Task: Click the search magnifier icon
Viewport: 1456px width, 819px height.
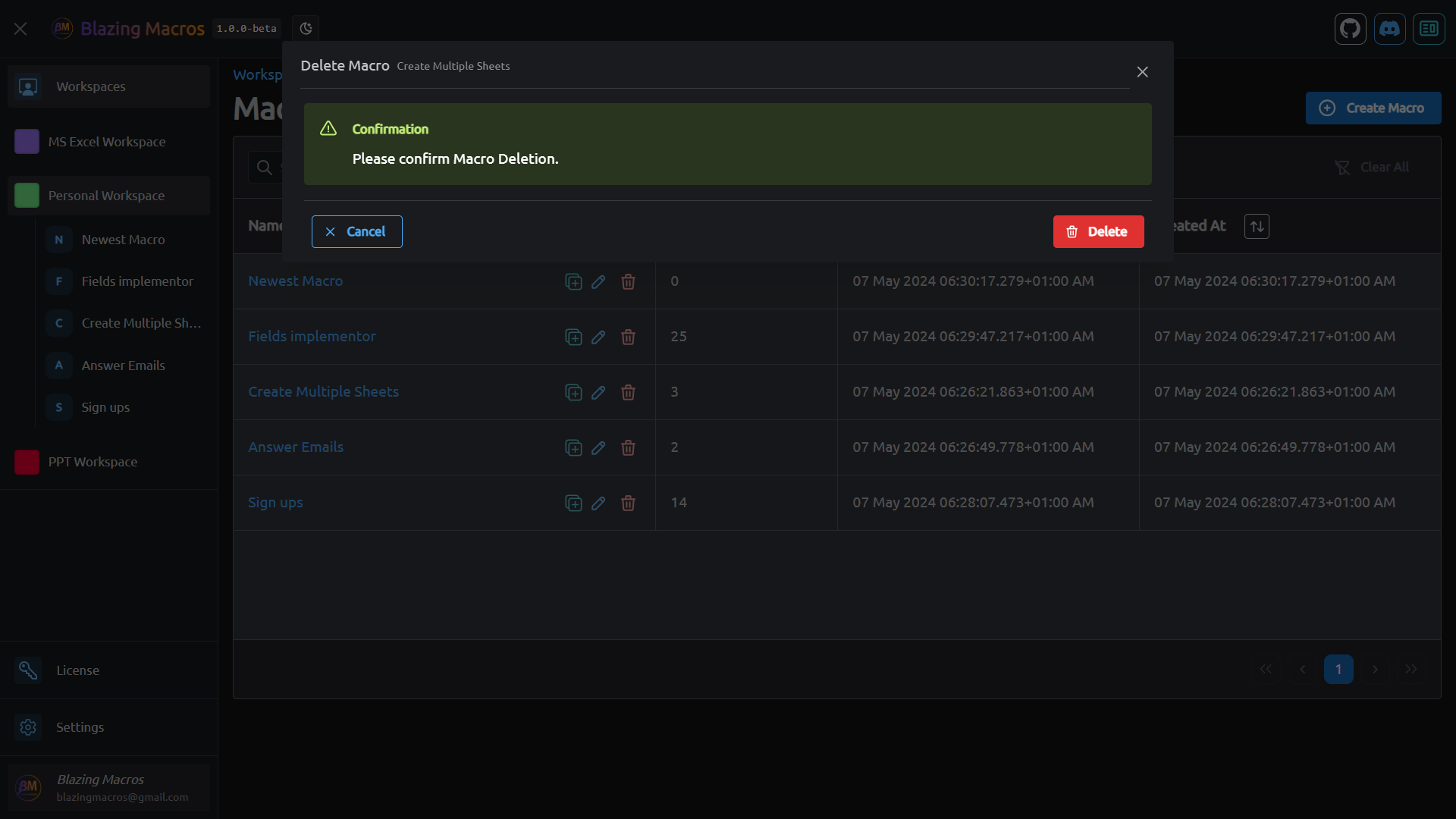Action: 264,168
